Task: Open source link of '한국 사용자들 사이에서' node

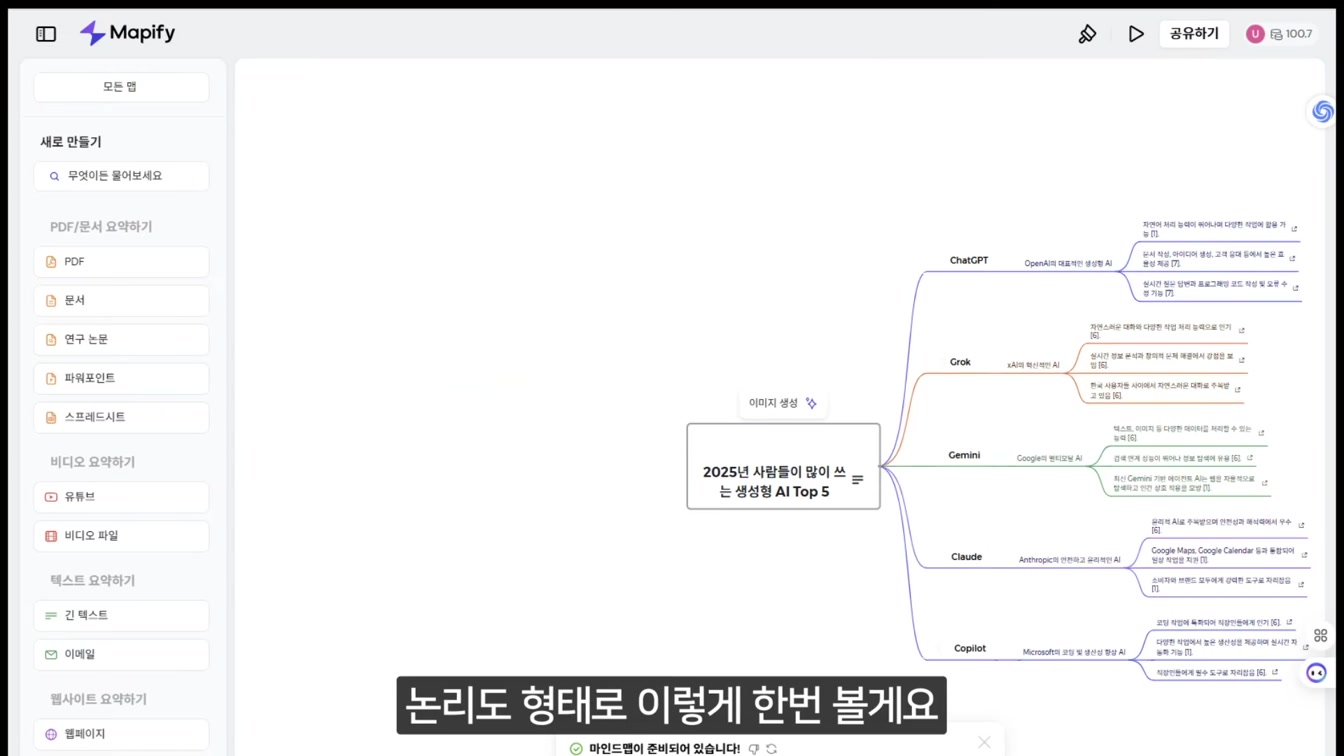Action: click(x=1238, y=390)
